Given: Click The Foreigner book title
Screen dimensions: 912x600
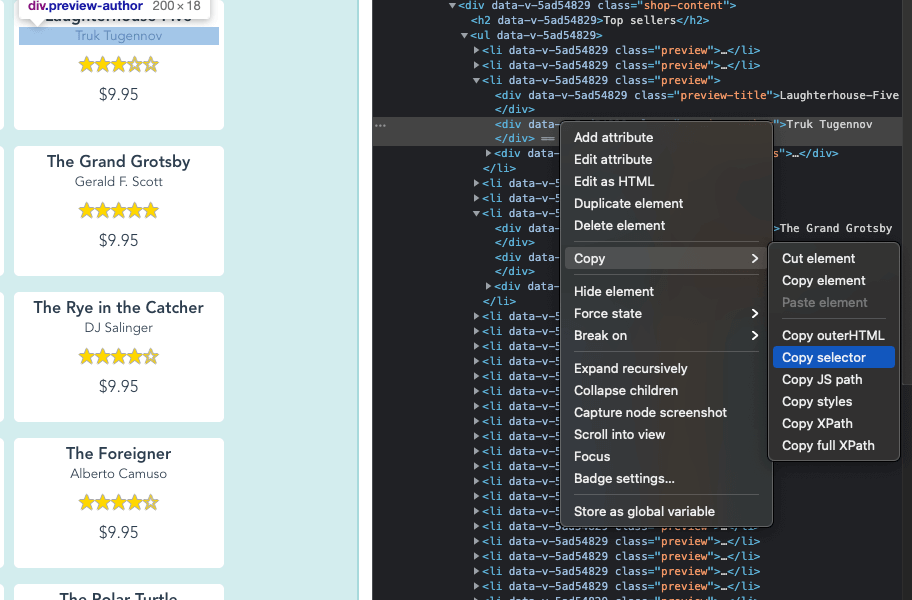Looking at the screenshot, I should click(119, 453).
